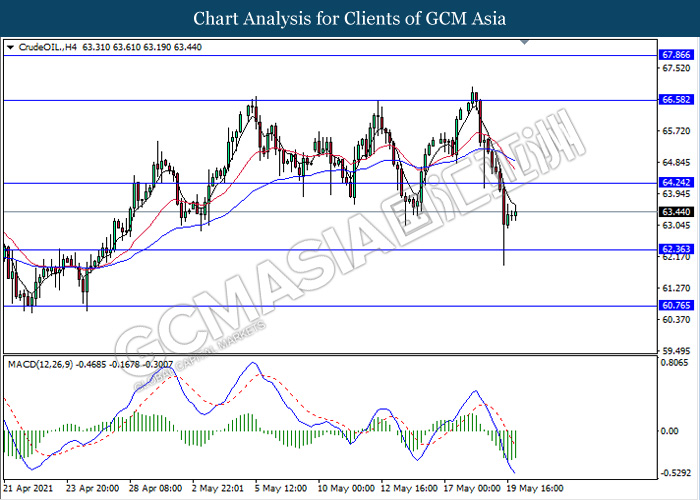Click the 28 Apr 08:00 time label

pos(155,488)
